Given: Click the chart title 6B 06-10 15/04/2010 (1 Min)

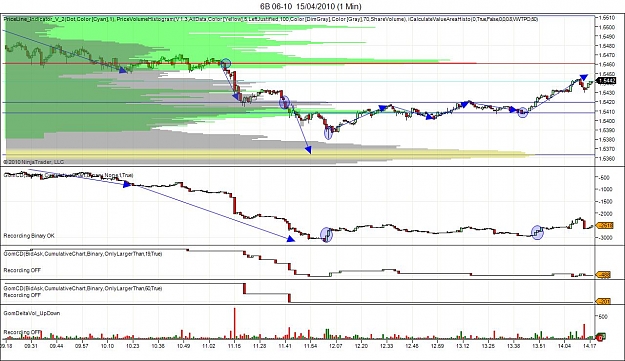Looking at the screenshot, I should pos(311,6).
